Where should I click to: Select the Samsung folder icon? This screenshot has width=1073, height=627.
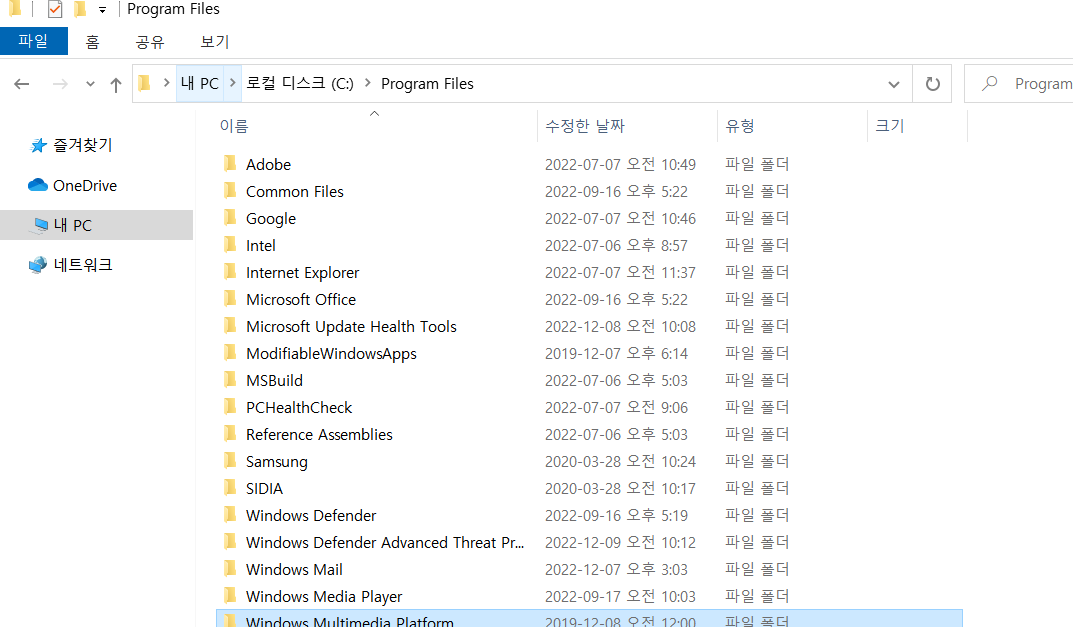231,461
